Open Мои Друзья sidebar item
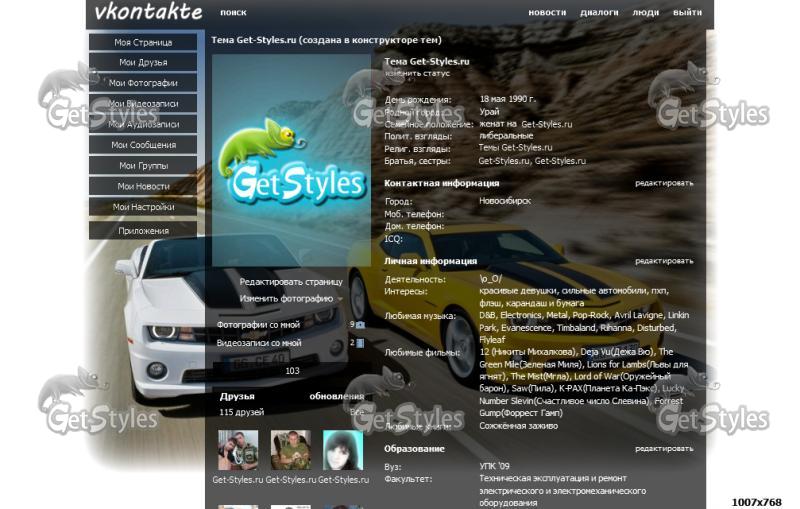This screenshot has height=509, width=800. tap(143, 62)
